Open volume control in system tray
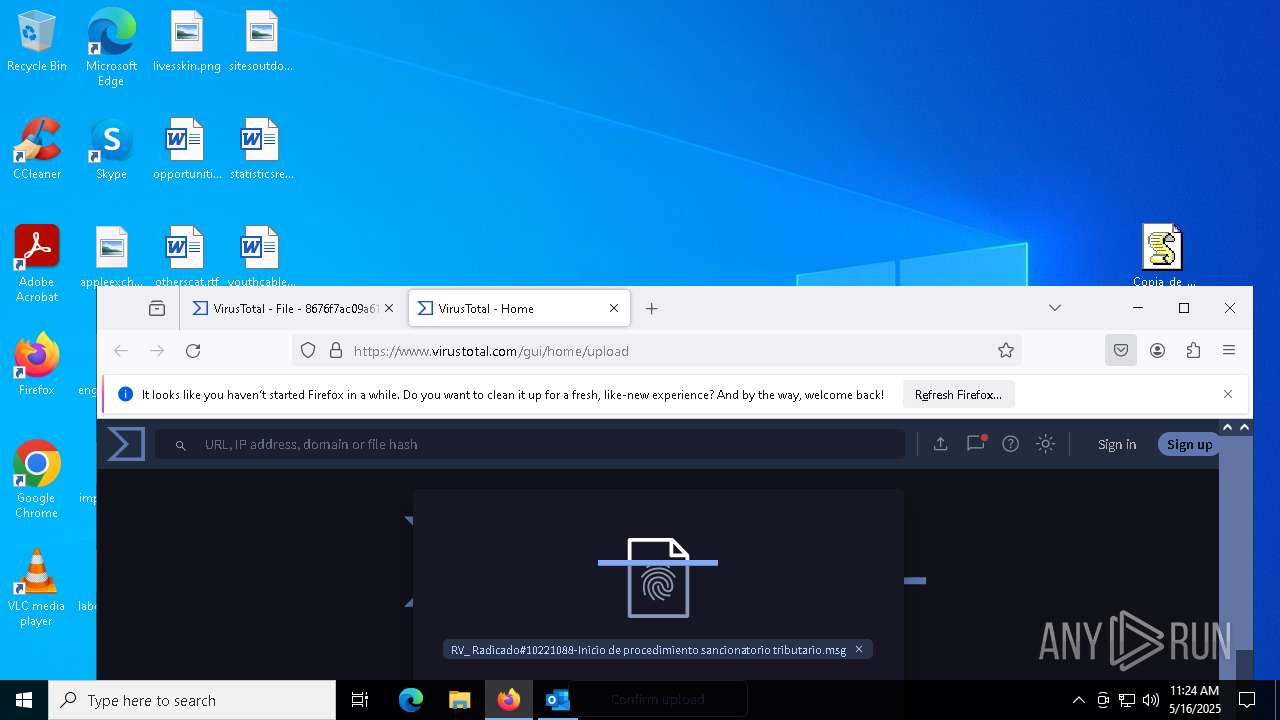Image resolution: width=1280 pixels, height=720 pixels. 1151,700
